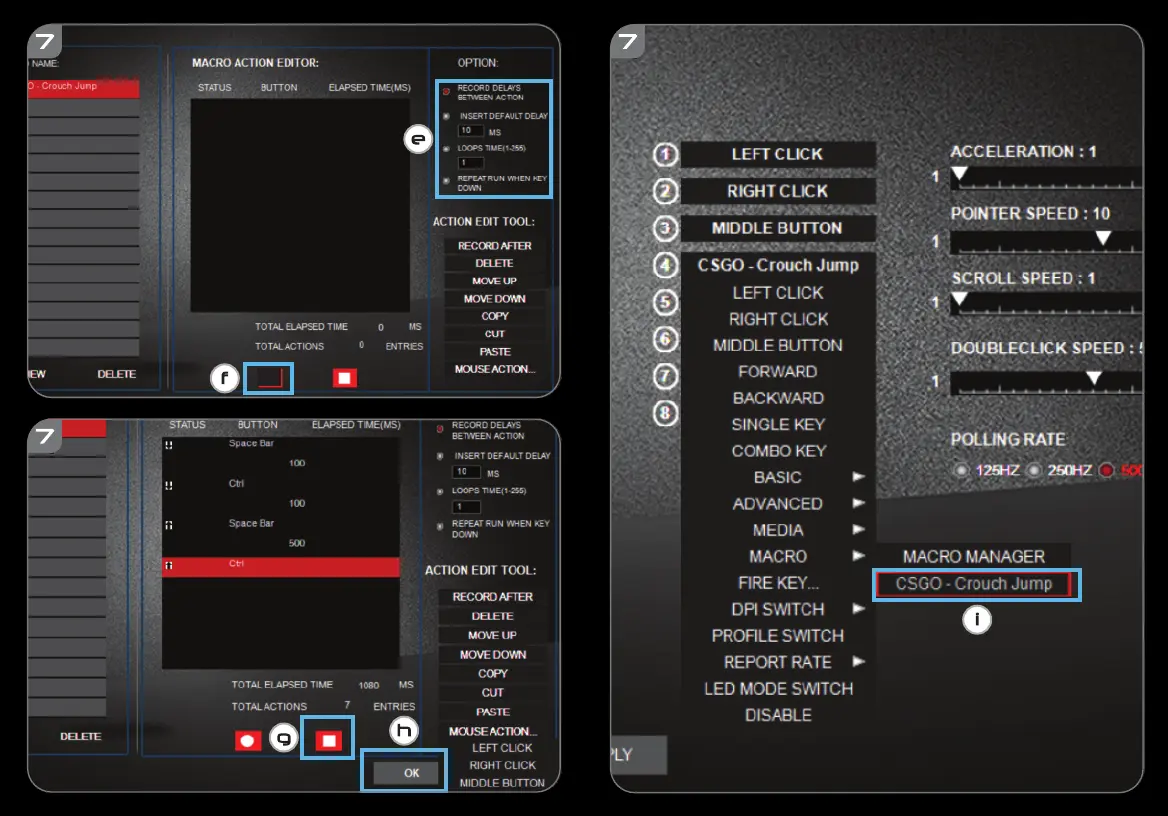Click RECORD AFTER in the upper action edit tool

click(x=494, y=246)
